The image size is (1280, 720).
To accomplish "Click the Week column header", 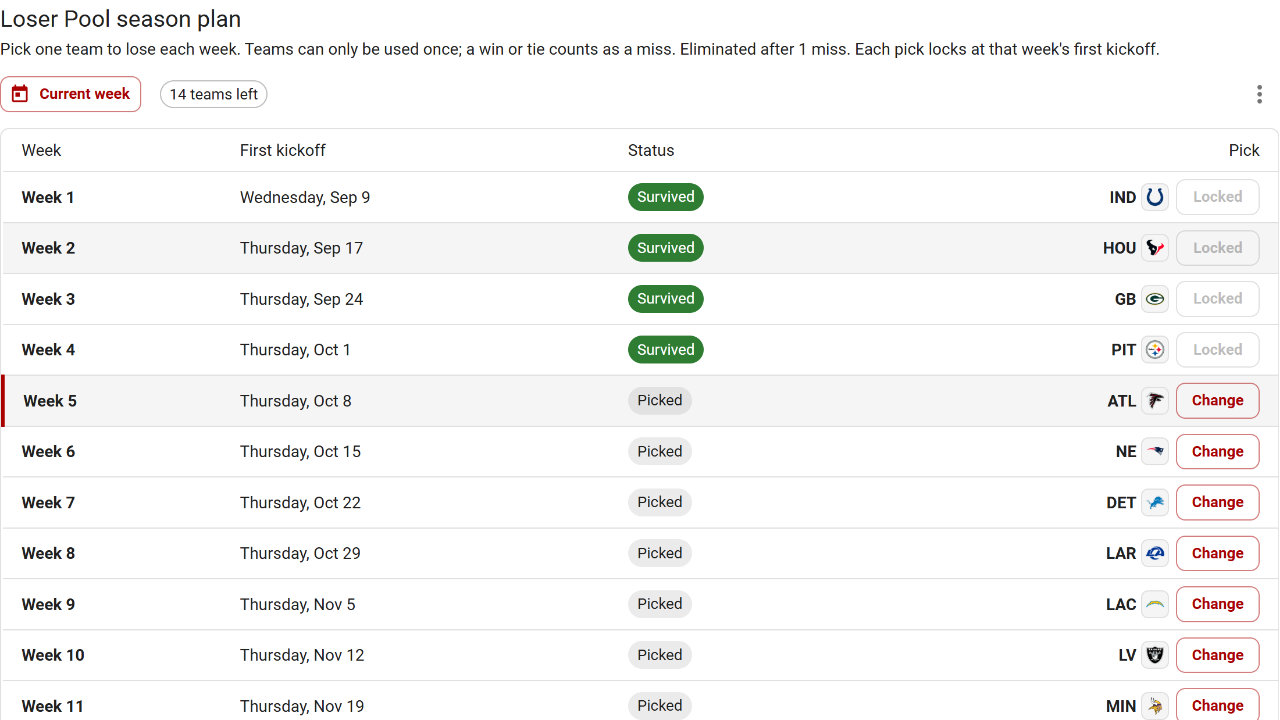I will (41, 150).
